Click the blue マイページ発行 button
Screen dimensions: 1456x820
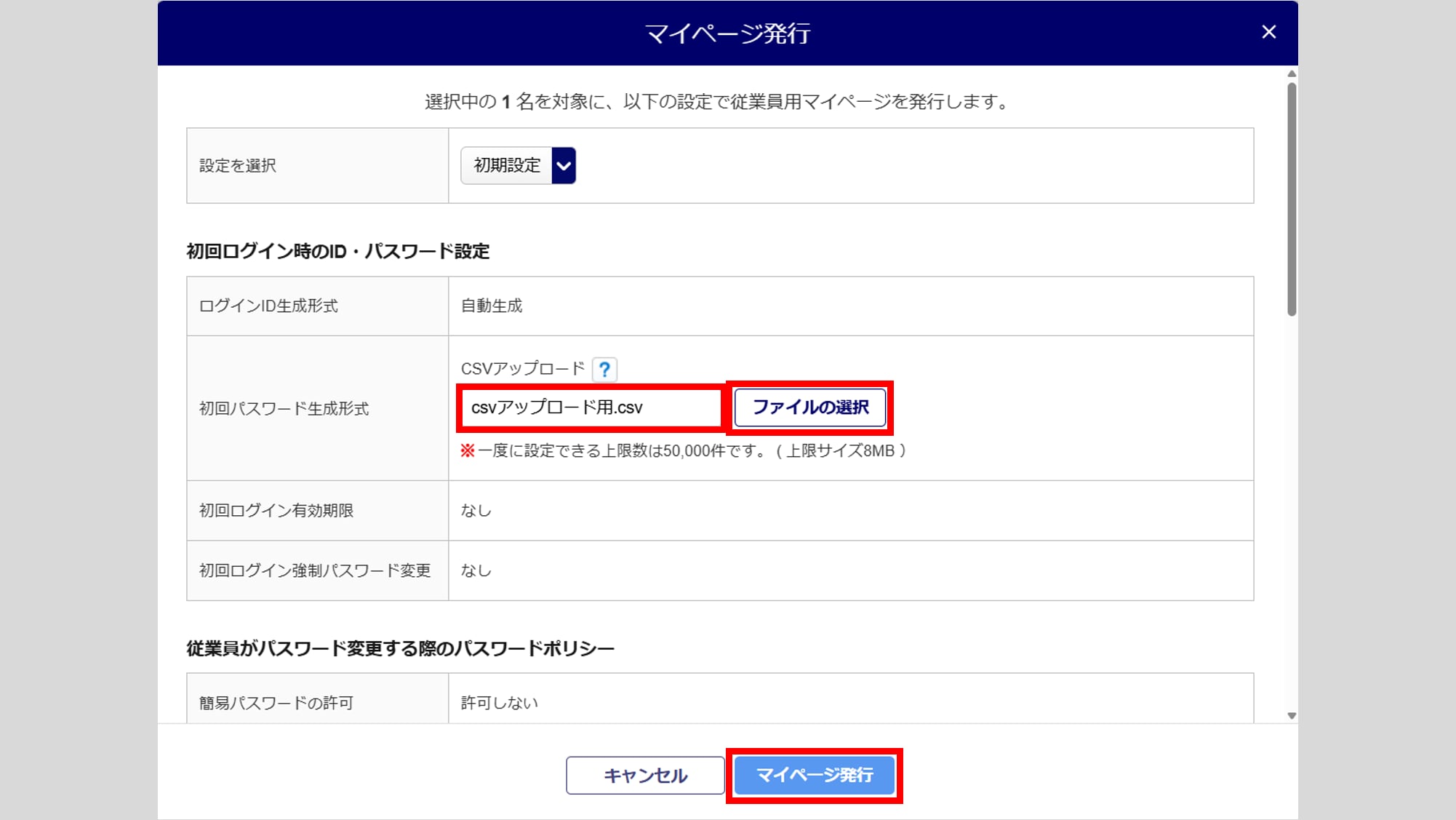click(815, 775)
